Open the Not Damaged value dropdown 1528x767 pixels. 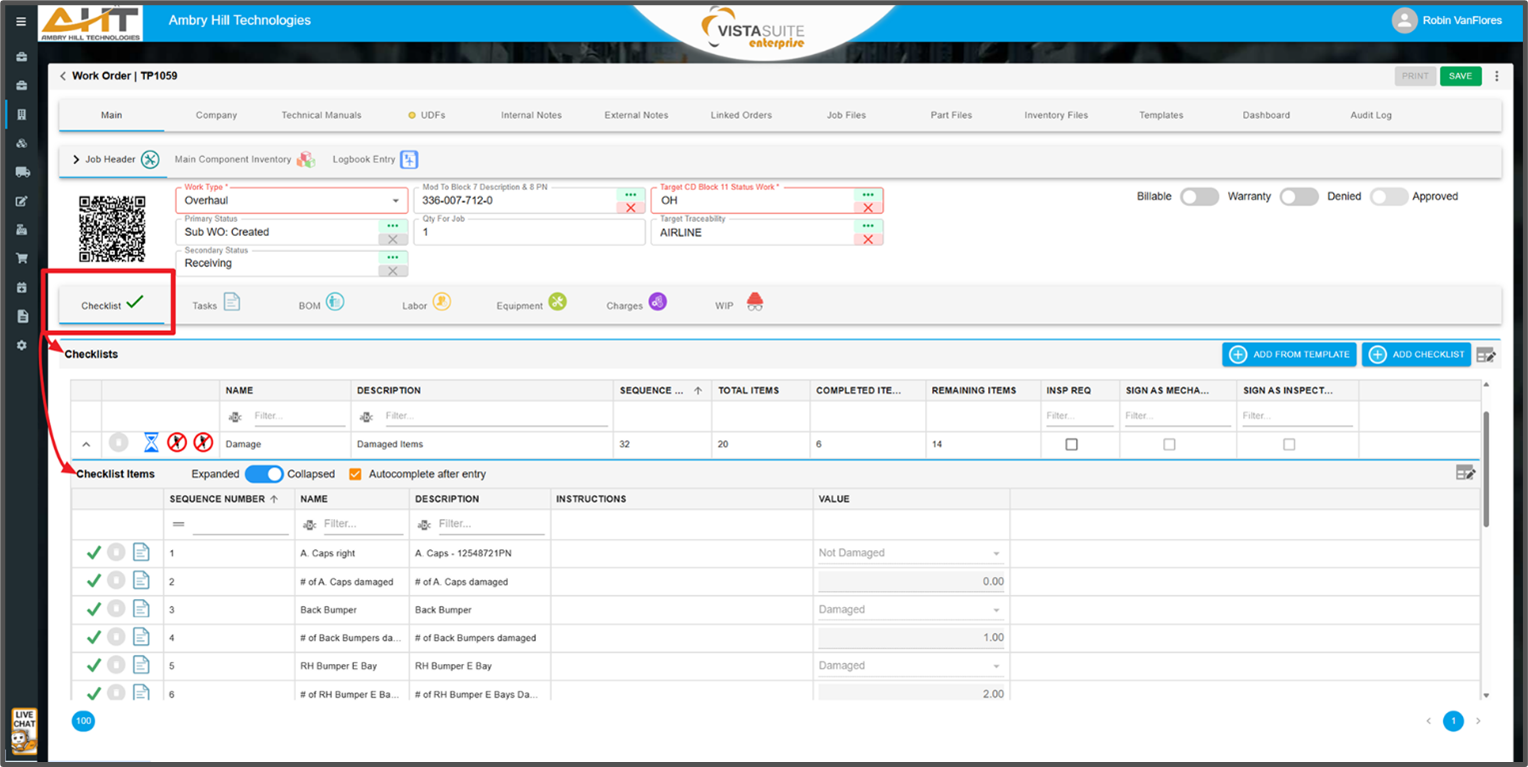pyautogui.click(x=996, y=553)
